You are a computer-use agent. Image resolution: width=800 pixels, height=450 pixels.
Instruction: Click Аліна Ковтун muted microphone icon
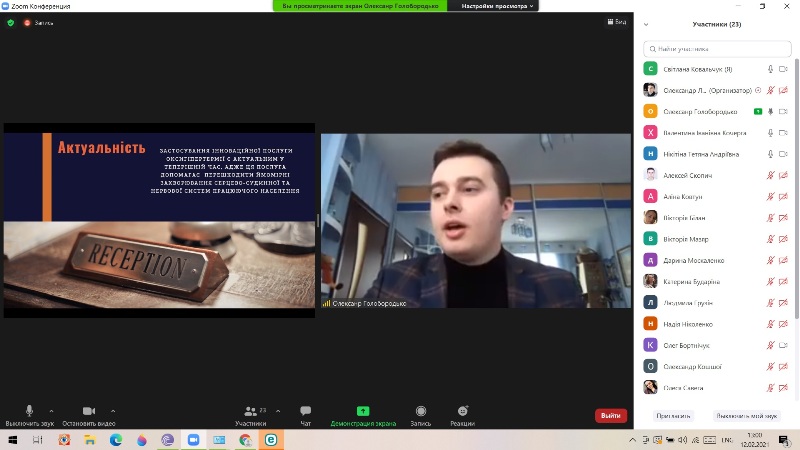point(770,196)
